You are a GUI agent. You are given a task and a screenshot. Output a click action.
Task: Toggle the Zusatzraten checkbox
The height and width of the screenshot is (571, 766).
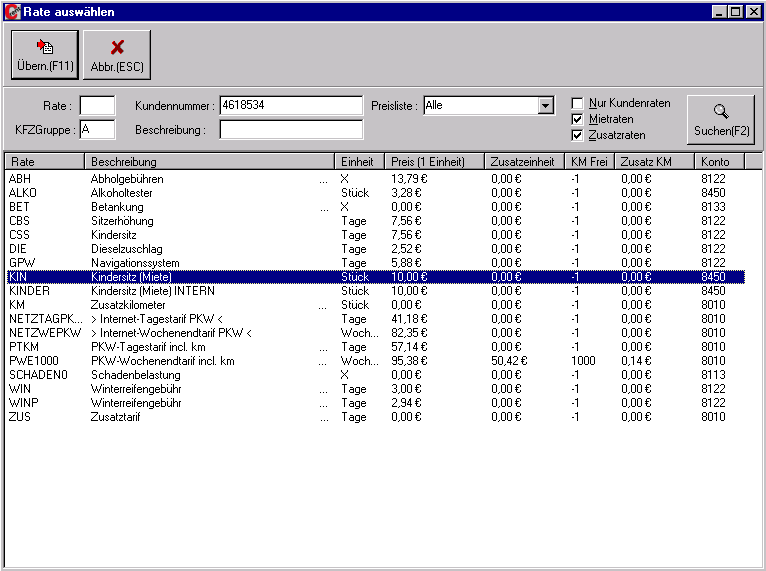(577, 135)
